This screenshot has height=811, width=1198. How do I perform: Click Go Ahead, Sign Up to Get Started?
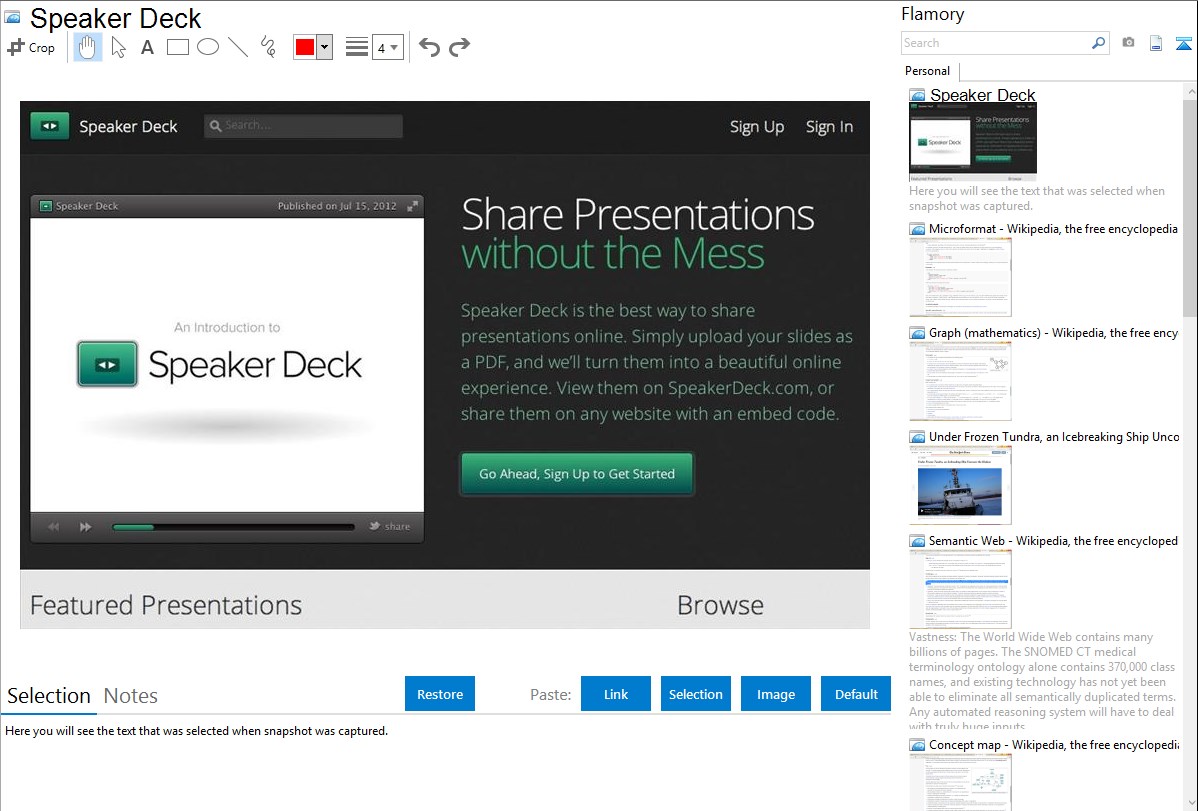pos(577,474)
